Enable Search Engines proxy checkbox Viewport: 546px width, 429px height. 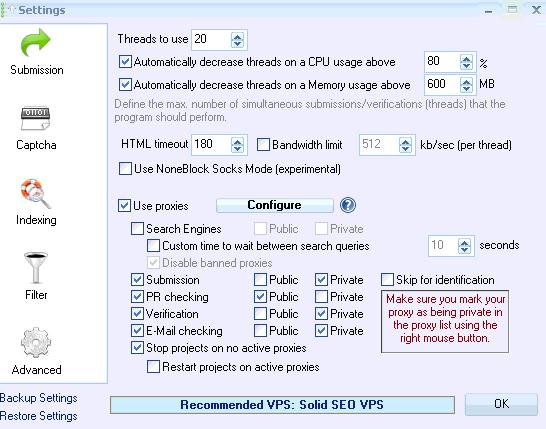click(137, 229)
